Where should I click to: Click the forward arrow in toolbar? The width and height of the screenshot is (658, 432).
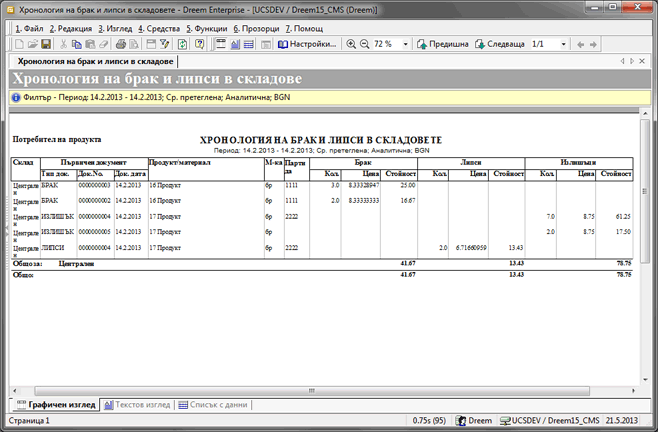coord(593,45)
